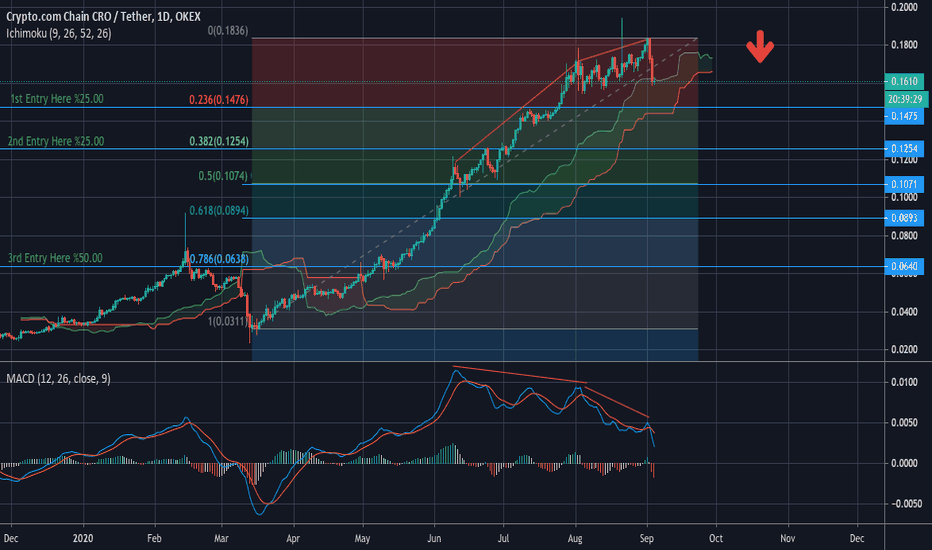The height and width of the screenshot is (550, 932).
Task: Click the countdown timer 20:39:29 label
Action: 905,99
